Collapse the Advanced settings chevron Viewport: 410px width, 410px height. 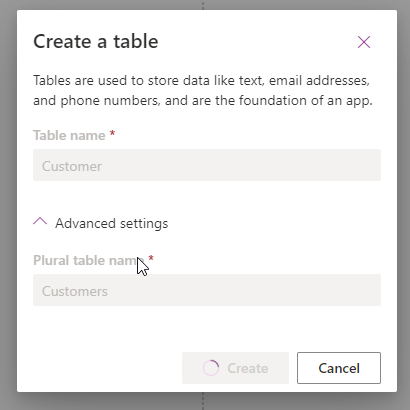click(40, 222)
